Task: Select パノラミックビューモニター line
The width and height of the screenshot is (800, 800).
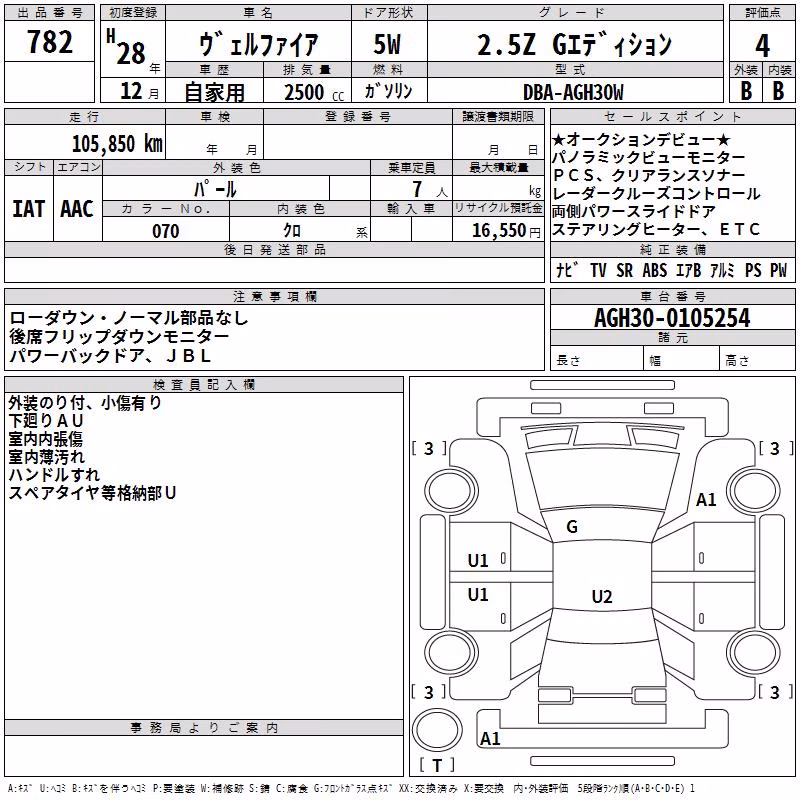Action: (648, 158)
